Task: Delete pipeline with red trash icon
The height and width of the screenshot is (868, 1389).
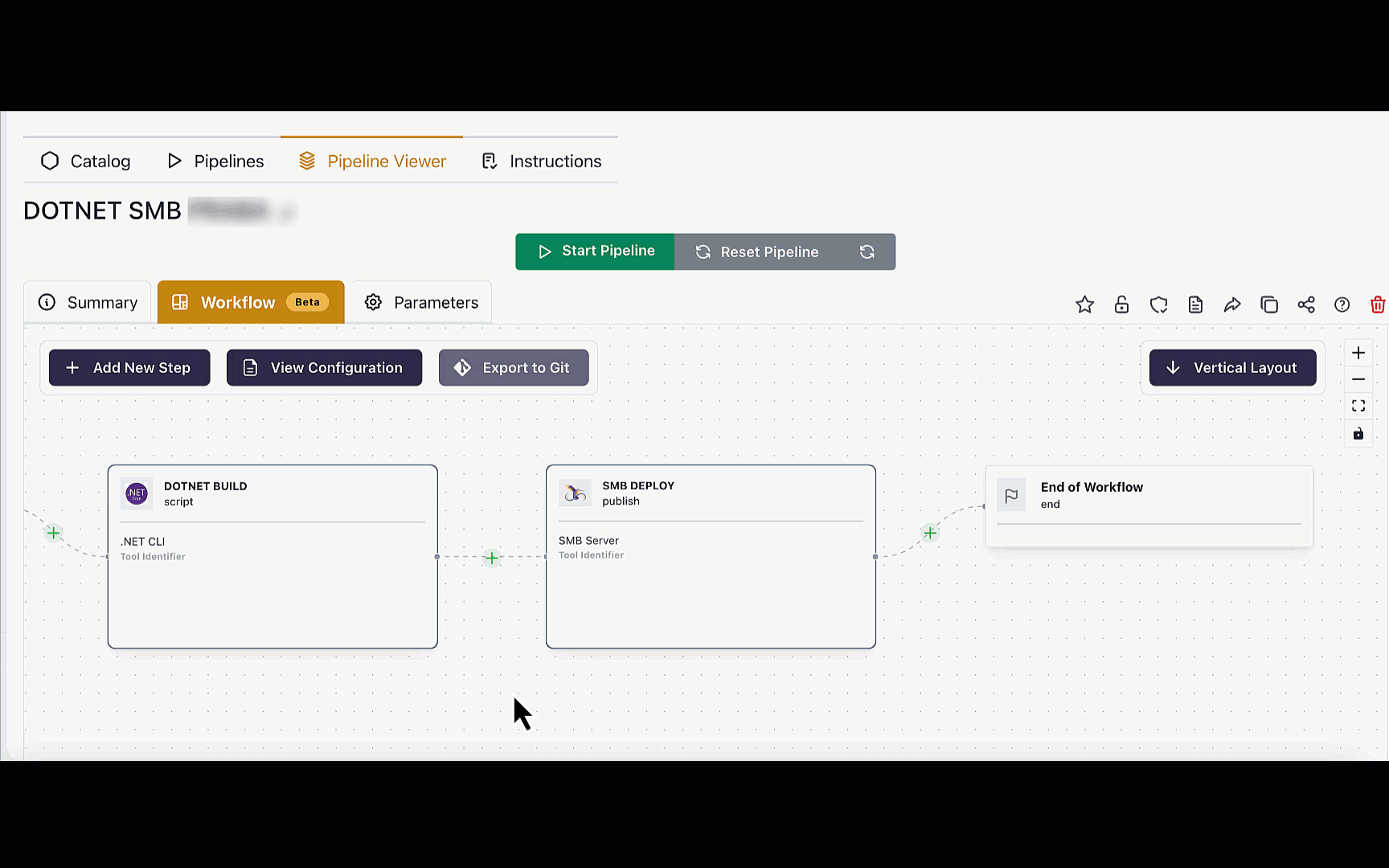Action: point(1378,305)
